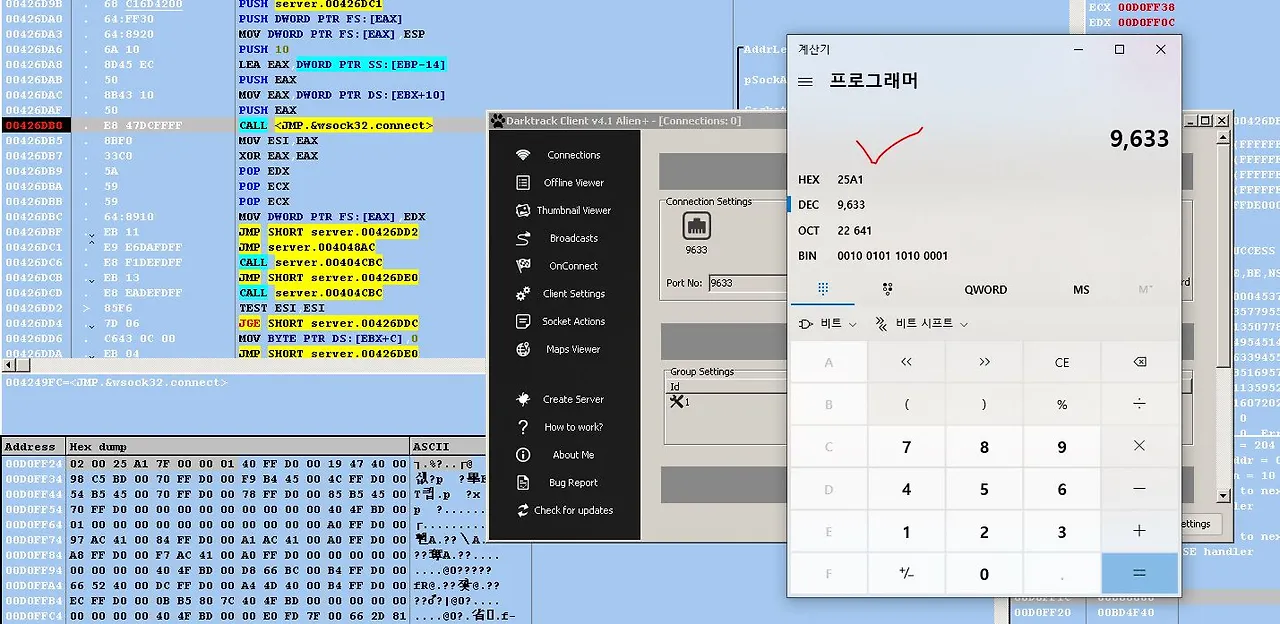Open the calculator hamburger navigation menu
The width and height of the screenshot is (1280, 624).
805,82
